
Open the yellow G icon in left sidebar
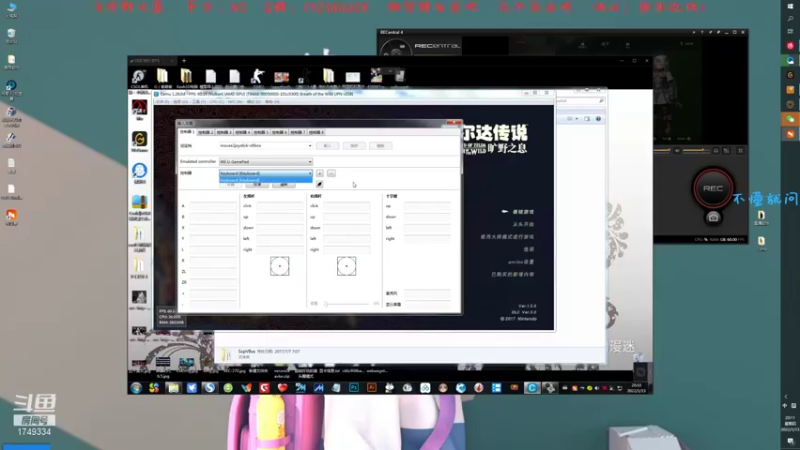pos(139,139)
